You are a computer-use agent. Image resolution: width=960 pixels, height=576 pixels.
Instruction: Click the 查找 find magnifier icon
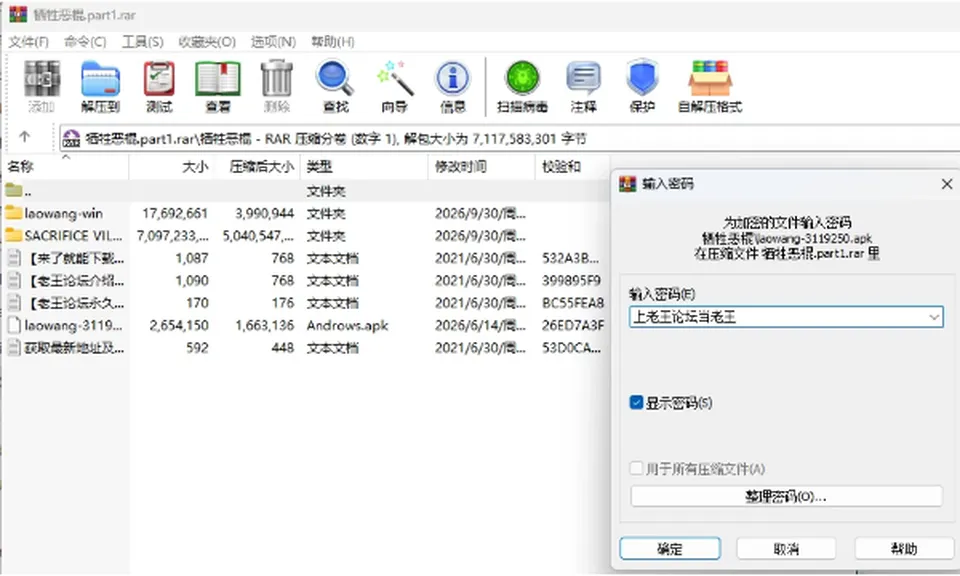pyautogui.click(x=336, y=79)
